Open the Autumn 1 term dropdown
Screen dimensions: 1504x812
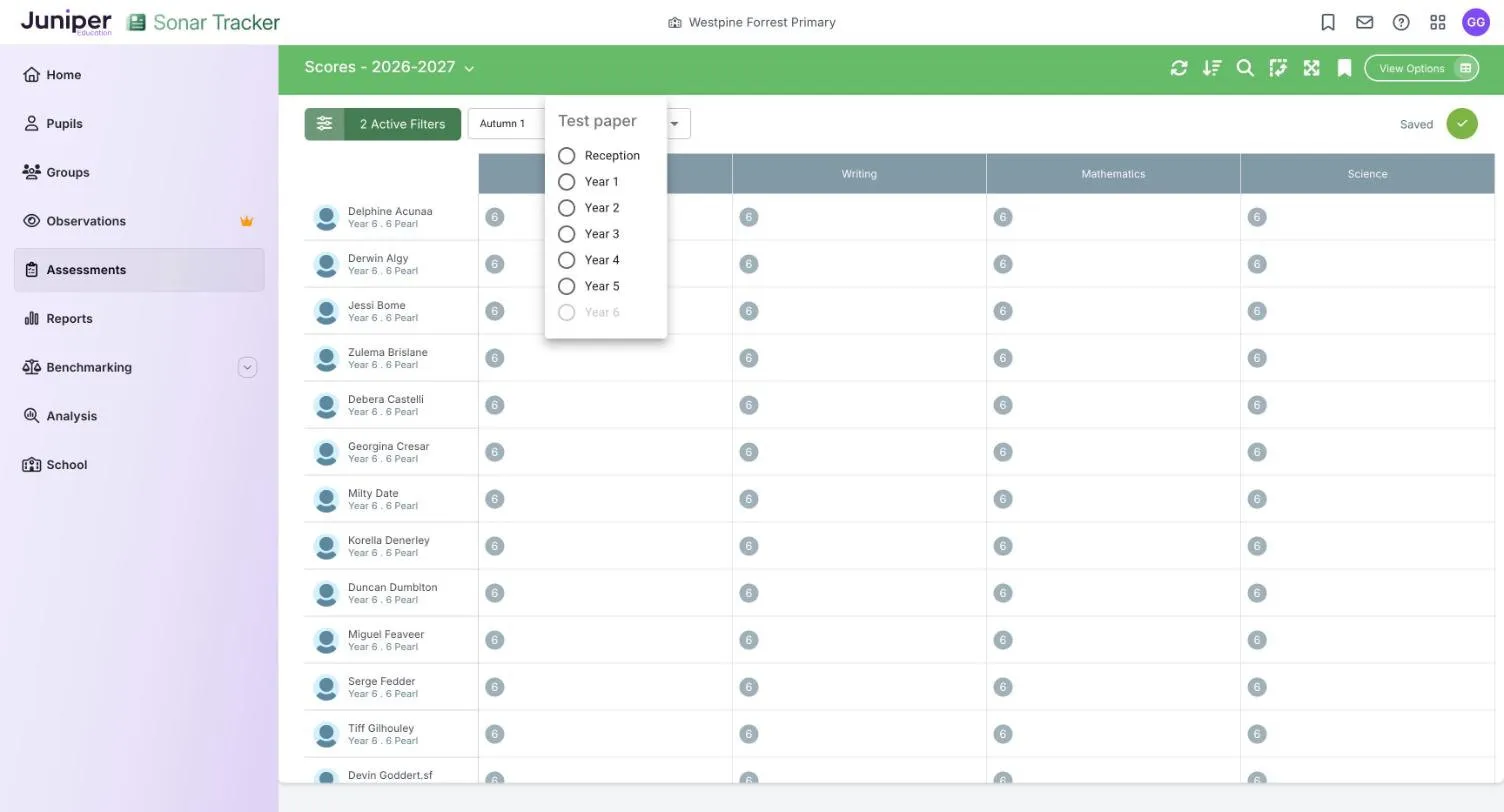click(507, 124)
